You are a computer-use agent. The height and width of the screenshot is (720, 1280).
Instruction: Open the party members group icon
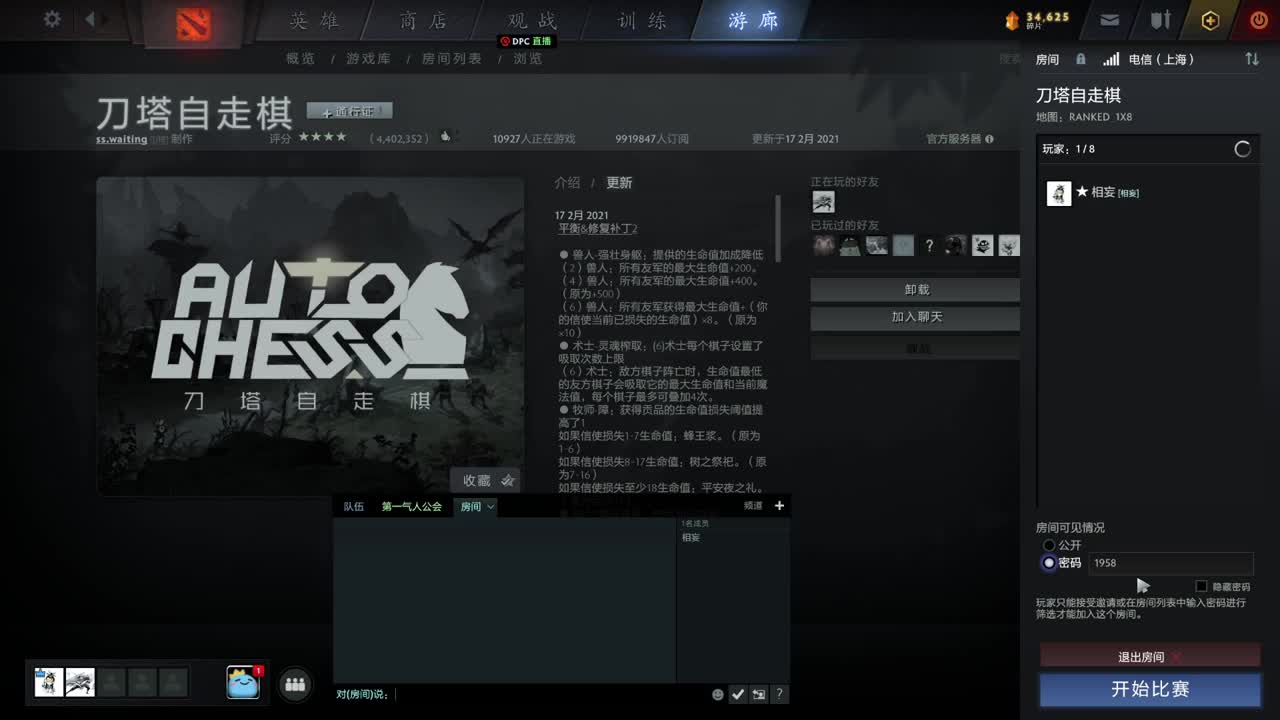294,684
